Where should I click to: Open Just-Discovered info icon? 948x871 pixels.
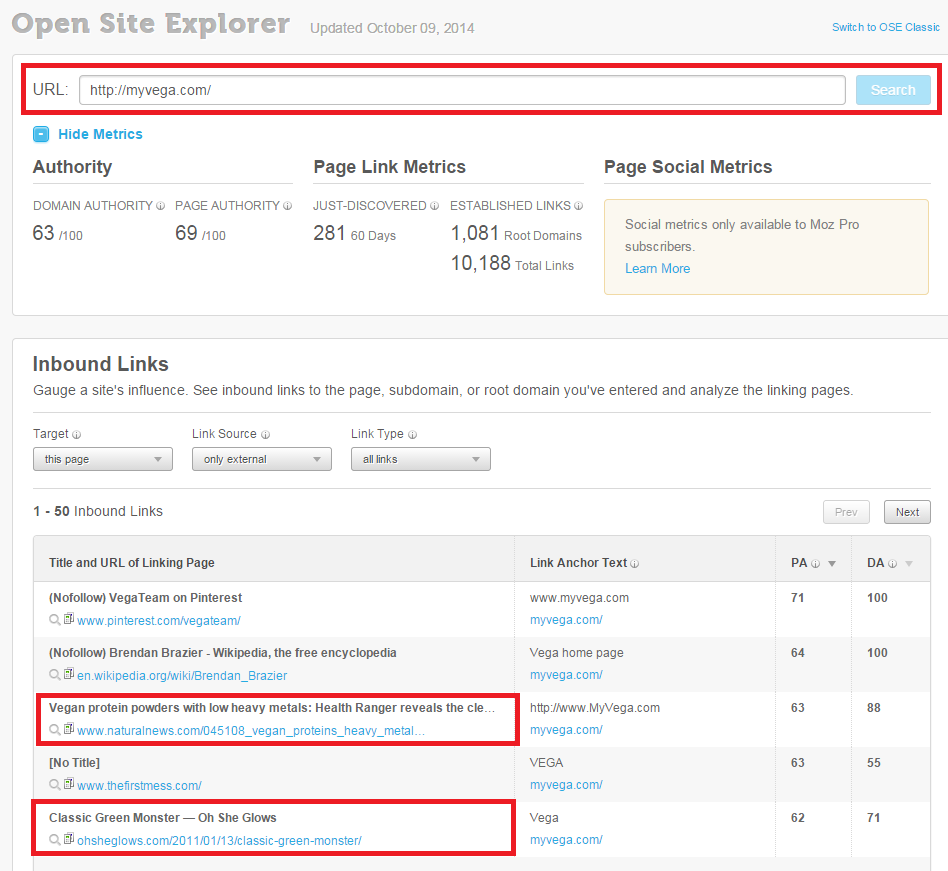pyautogui.click(x=434, y=206)
